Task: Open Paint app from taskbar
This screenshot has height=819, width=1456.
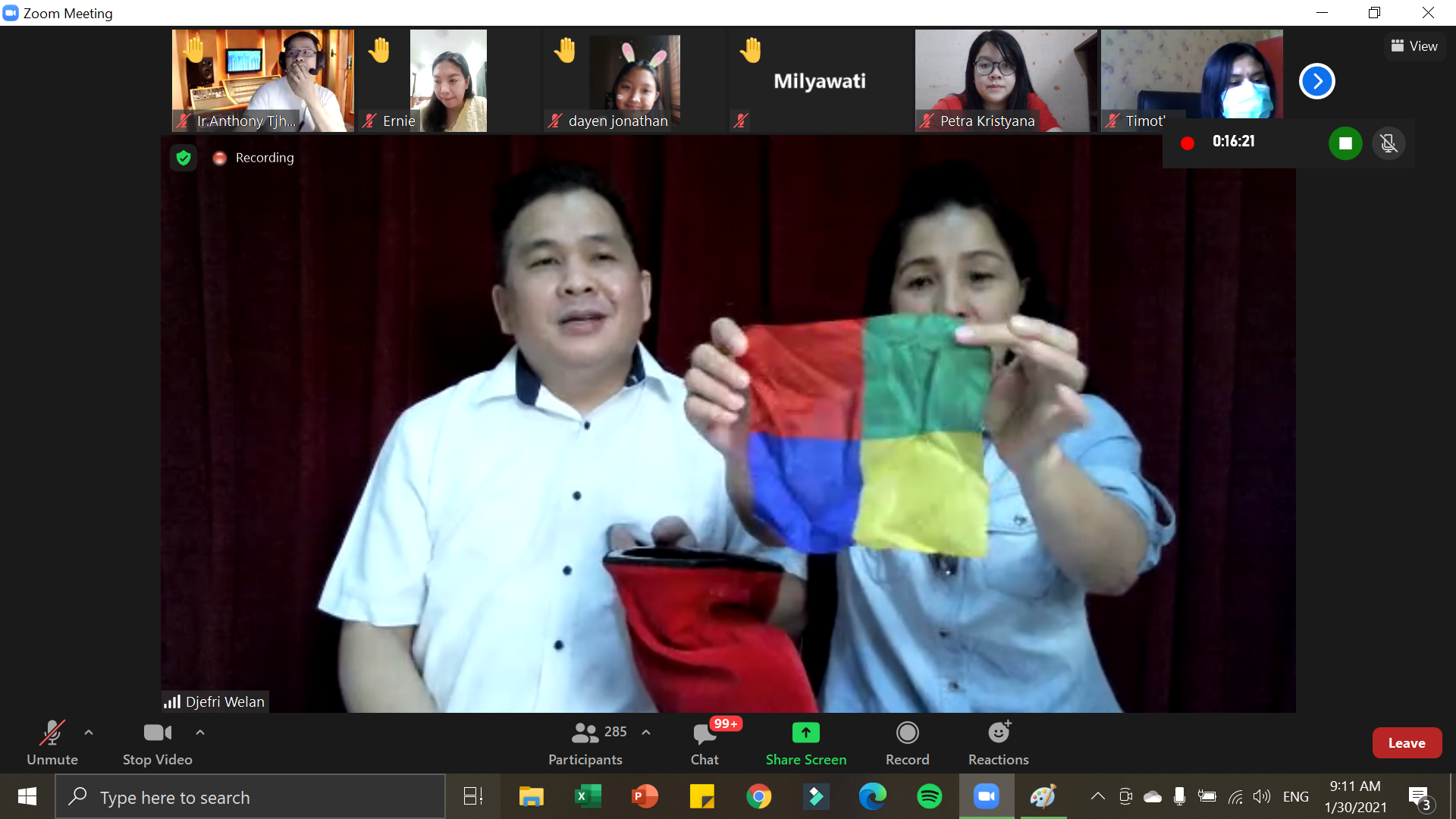Action: (1043, 796)
